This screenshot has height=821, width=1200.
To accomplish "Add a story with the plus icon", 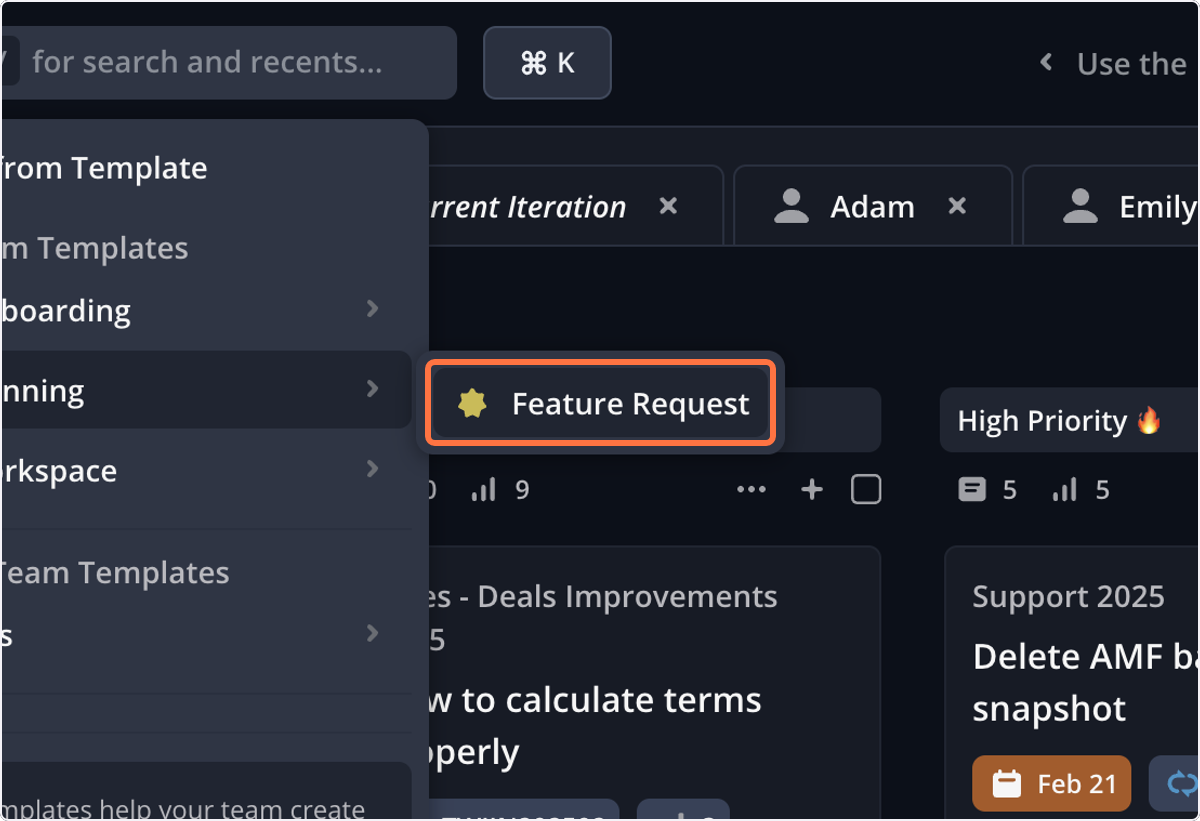I will tap(812, 490).
